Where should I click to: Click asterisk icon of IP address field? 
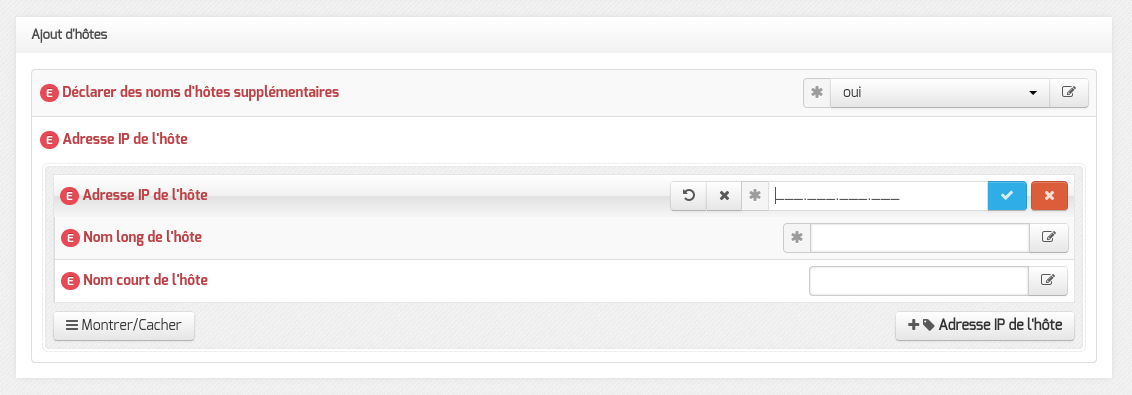click(x=755, y=196)
